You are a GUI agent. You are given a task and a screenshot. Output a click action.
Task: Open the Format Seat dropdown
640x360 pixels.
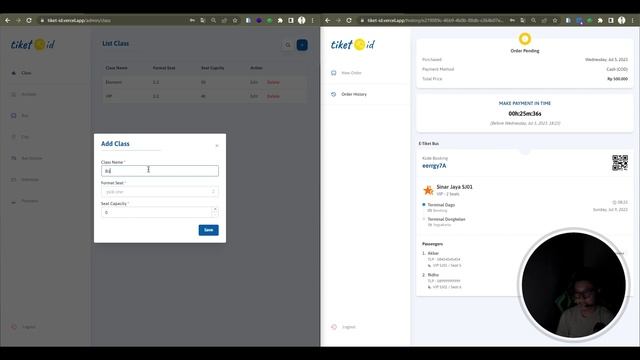[x=160, y=191]
